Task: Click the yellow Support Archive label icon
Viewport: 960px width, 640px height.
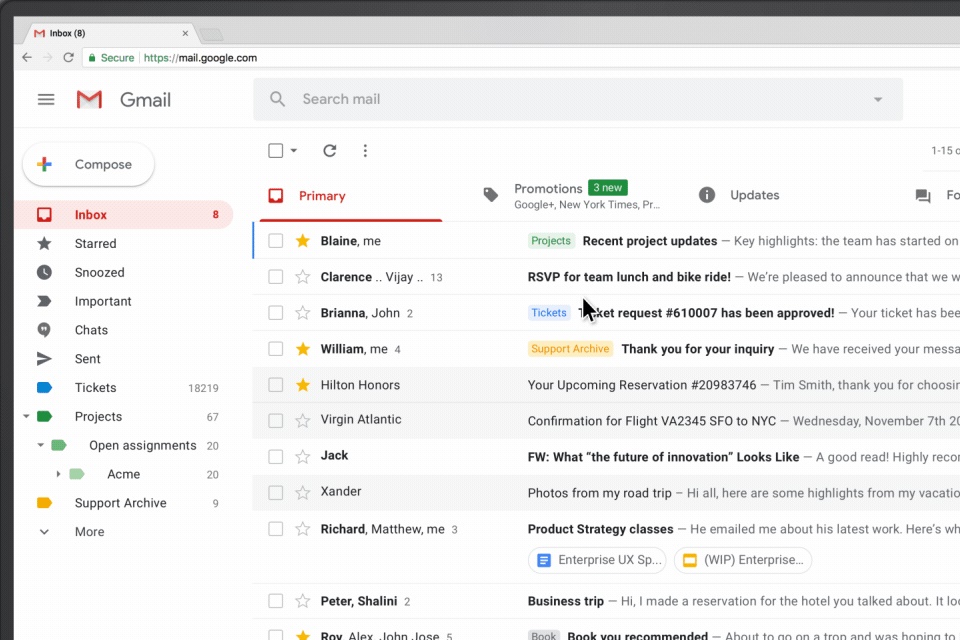Action: coord(44,503)
